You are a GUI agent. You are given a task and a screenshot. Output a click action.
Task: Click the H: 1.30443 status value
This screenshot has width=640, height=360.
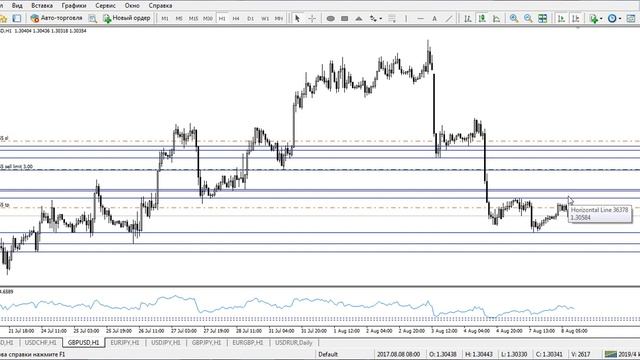pyautogui.click(x=479, y=354)
